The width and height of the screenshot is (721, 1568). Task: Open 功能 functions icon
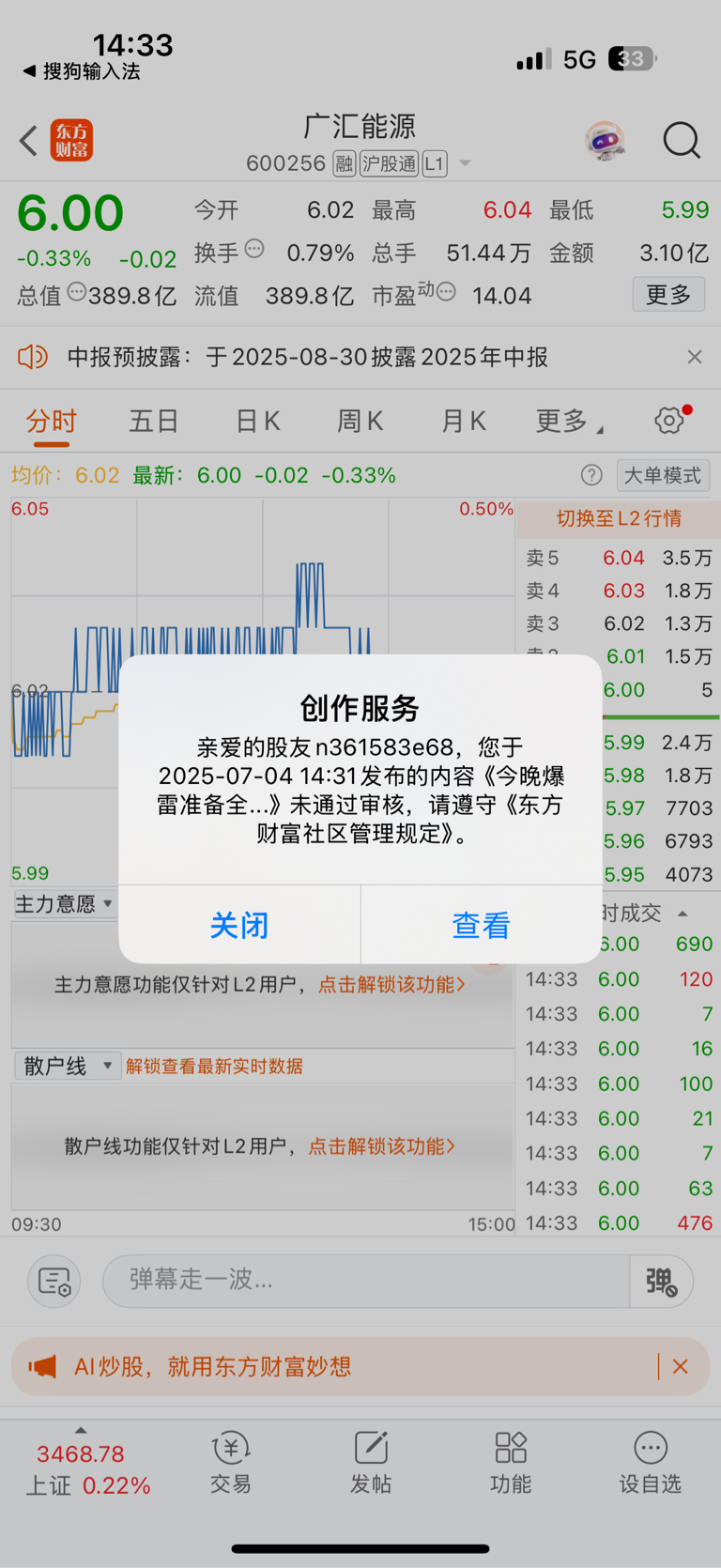point(511,1462)
